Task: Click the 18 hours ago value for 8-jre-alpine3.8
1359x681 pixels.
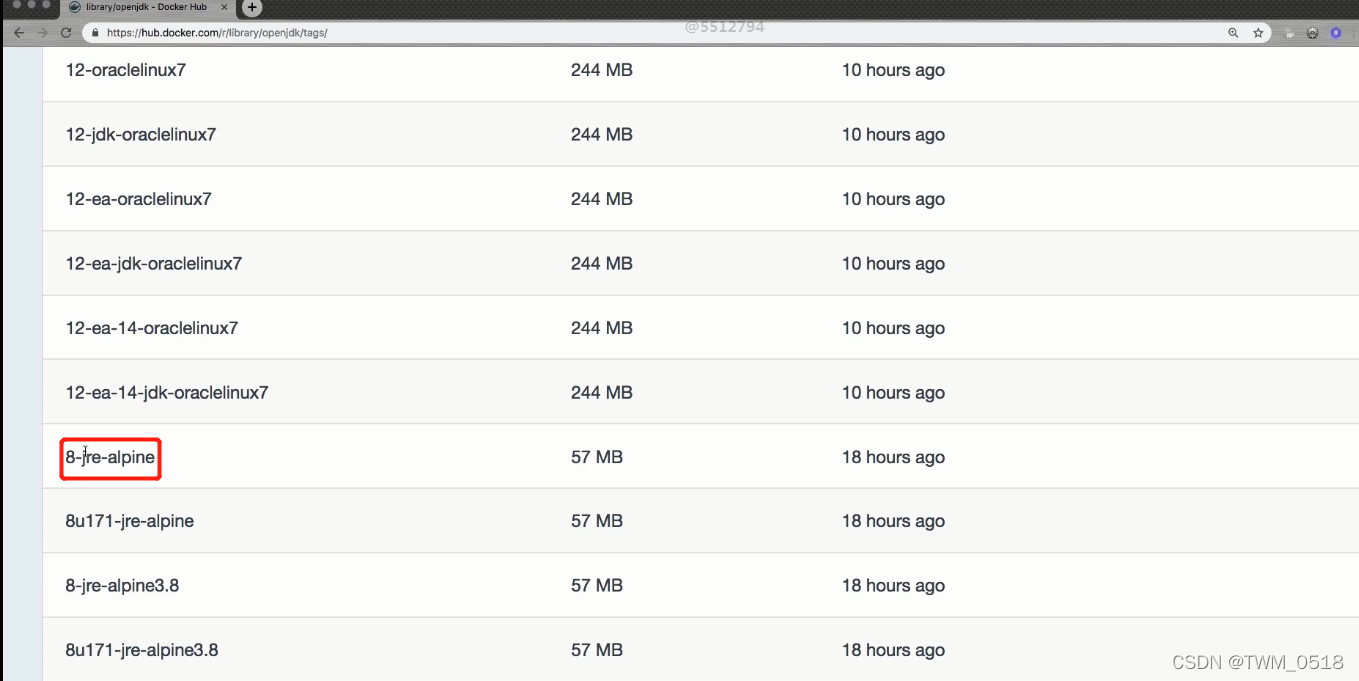Action: click(x=893, y=586)
